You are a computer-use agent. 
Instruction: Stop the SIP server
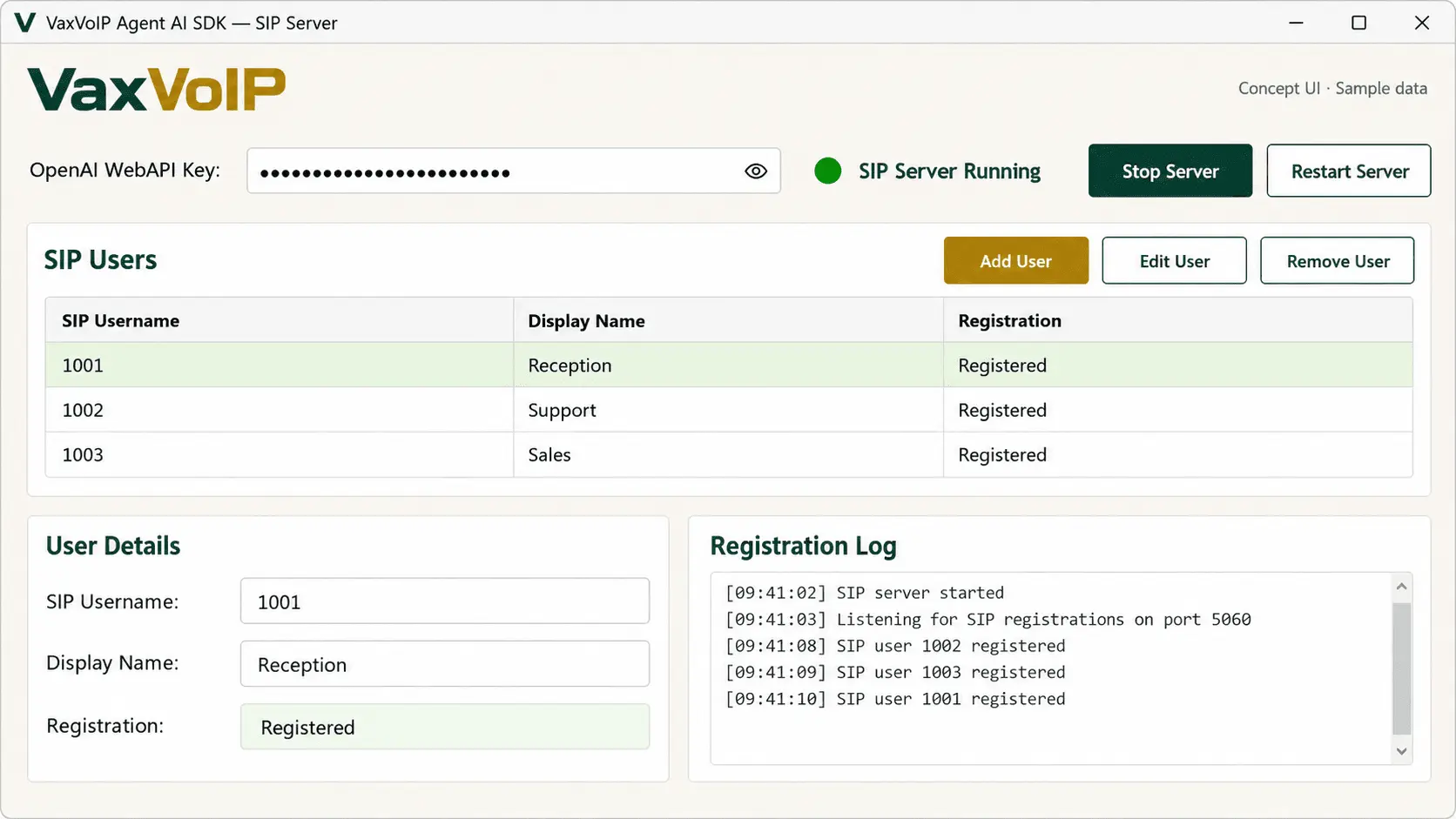(x=1170, y=171)
